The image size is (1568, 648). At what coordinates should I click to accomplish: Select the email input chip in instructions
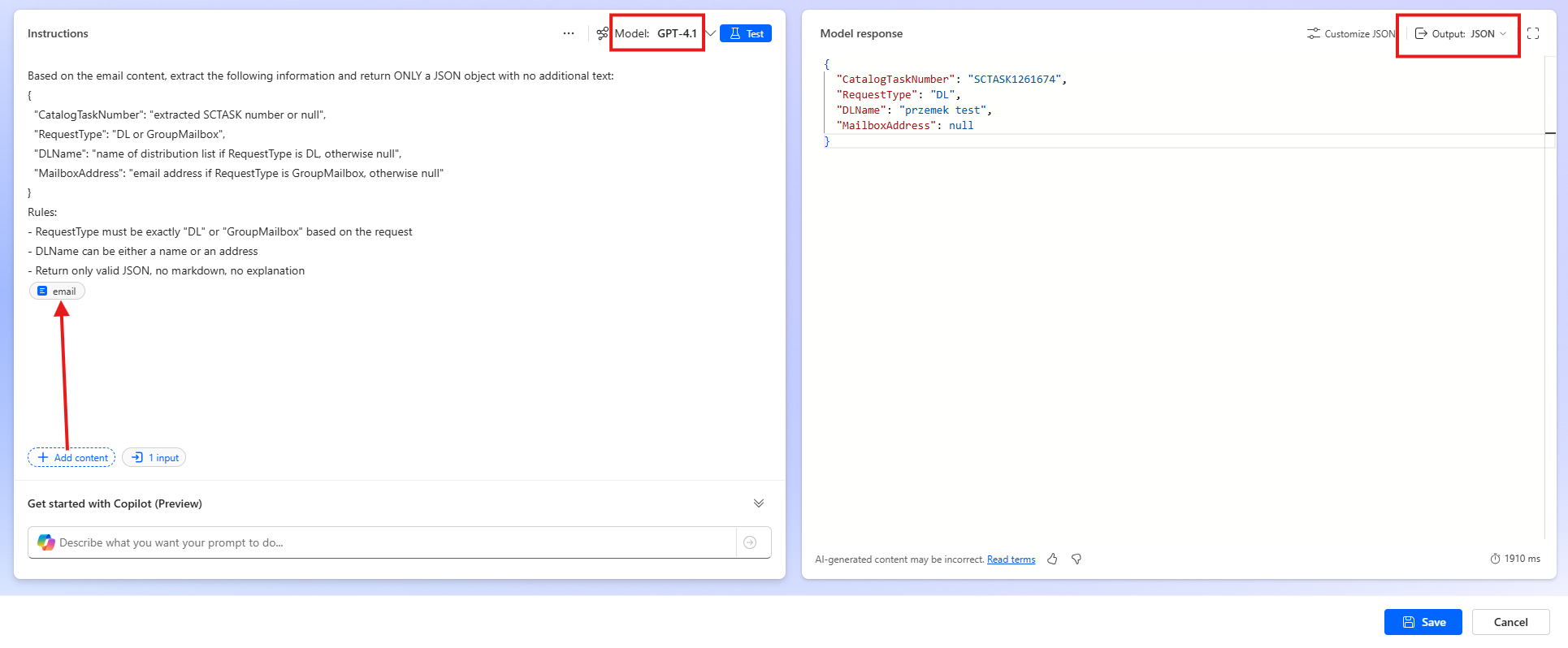coord(57,292)
